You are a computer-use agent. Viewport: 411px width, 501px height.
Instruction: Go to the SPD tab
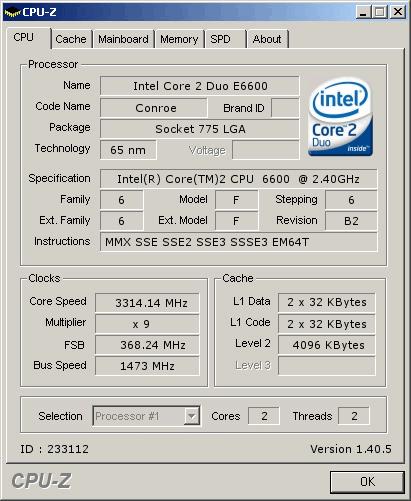225,39
